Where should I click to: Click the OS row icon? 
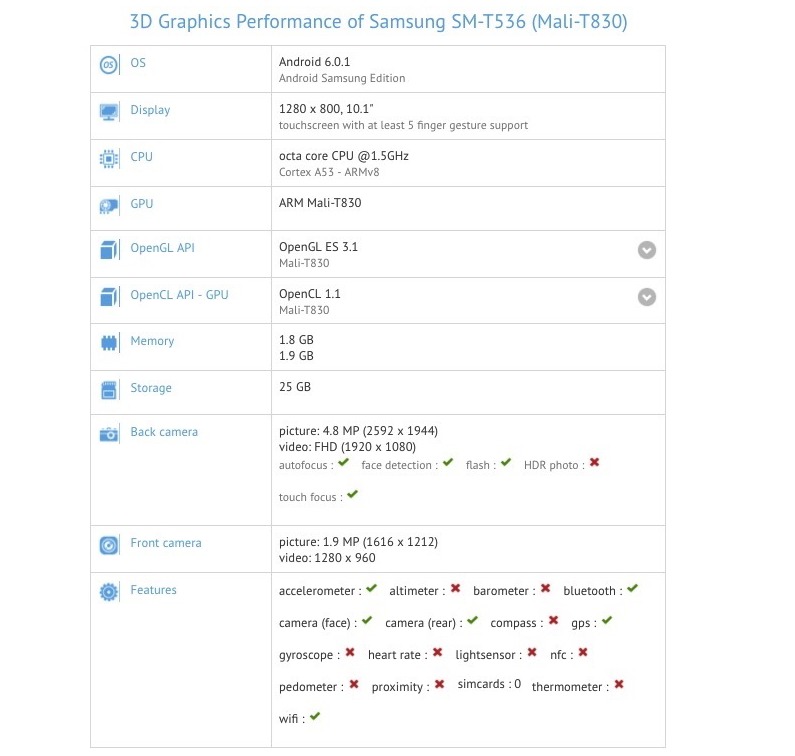pyautogui.click(x=108, y=65)
